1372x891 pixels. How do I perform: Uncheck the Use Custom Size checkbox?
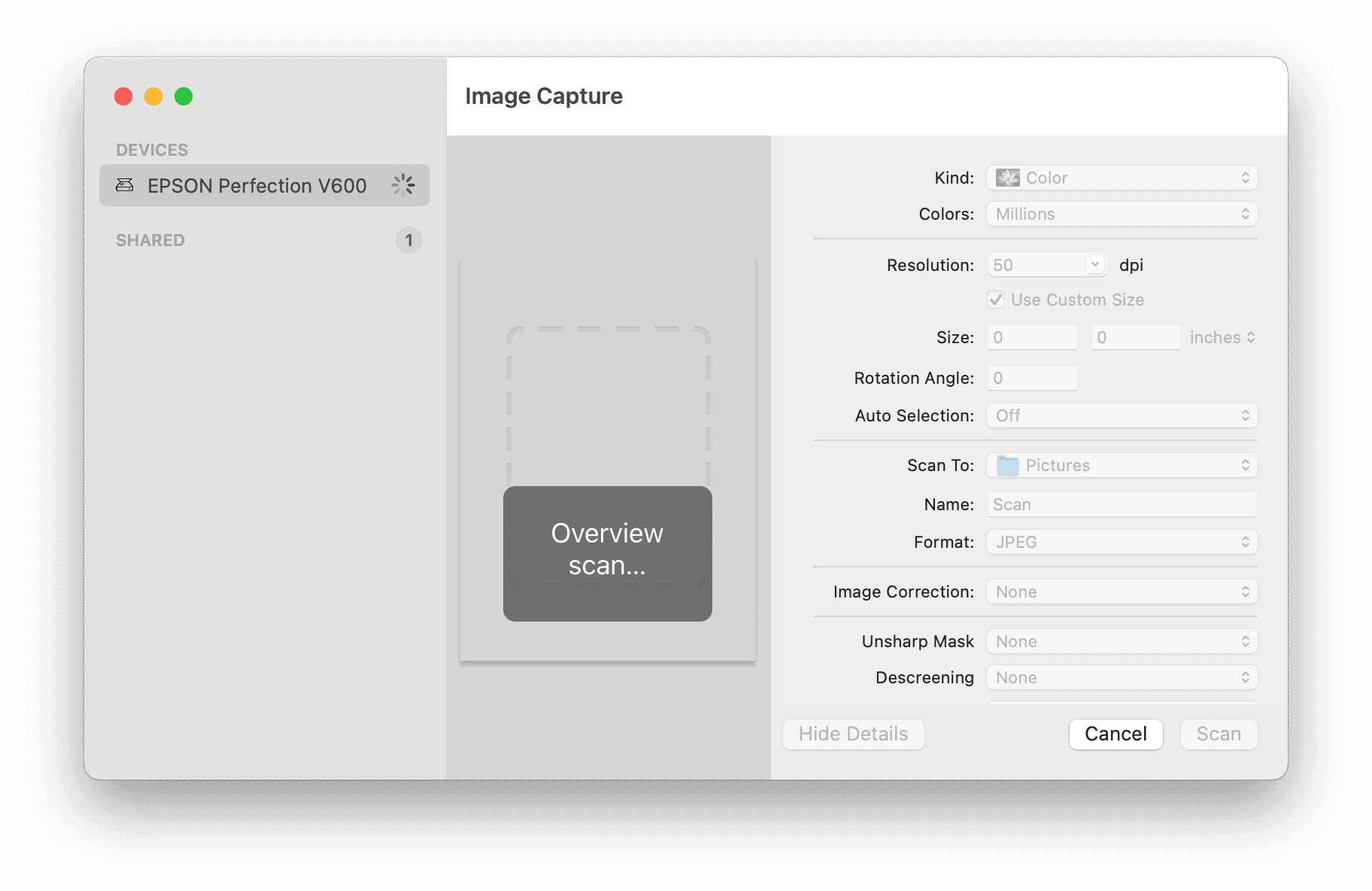pos(996,300)
